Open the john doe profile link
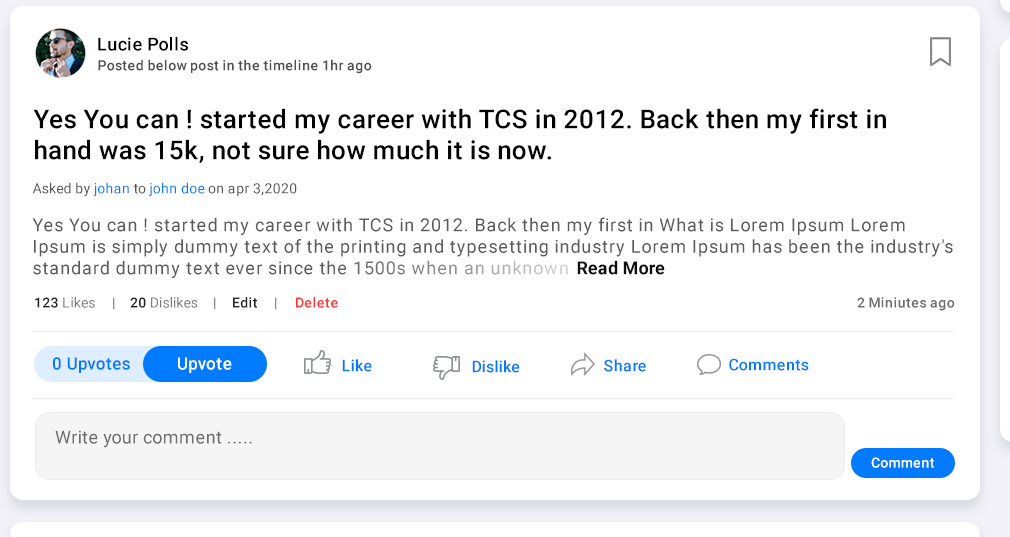 (x=177, y=188)
